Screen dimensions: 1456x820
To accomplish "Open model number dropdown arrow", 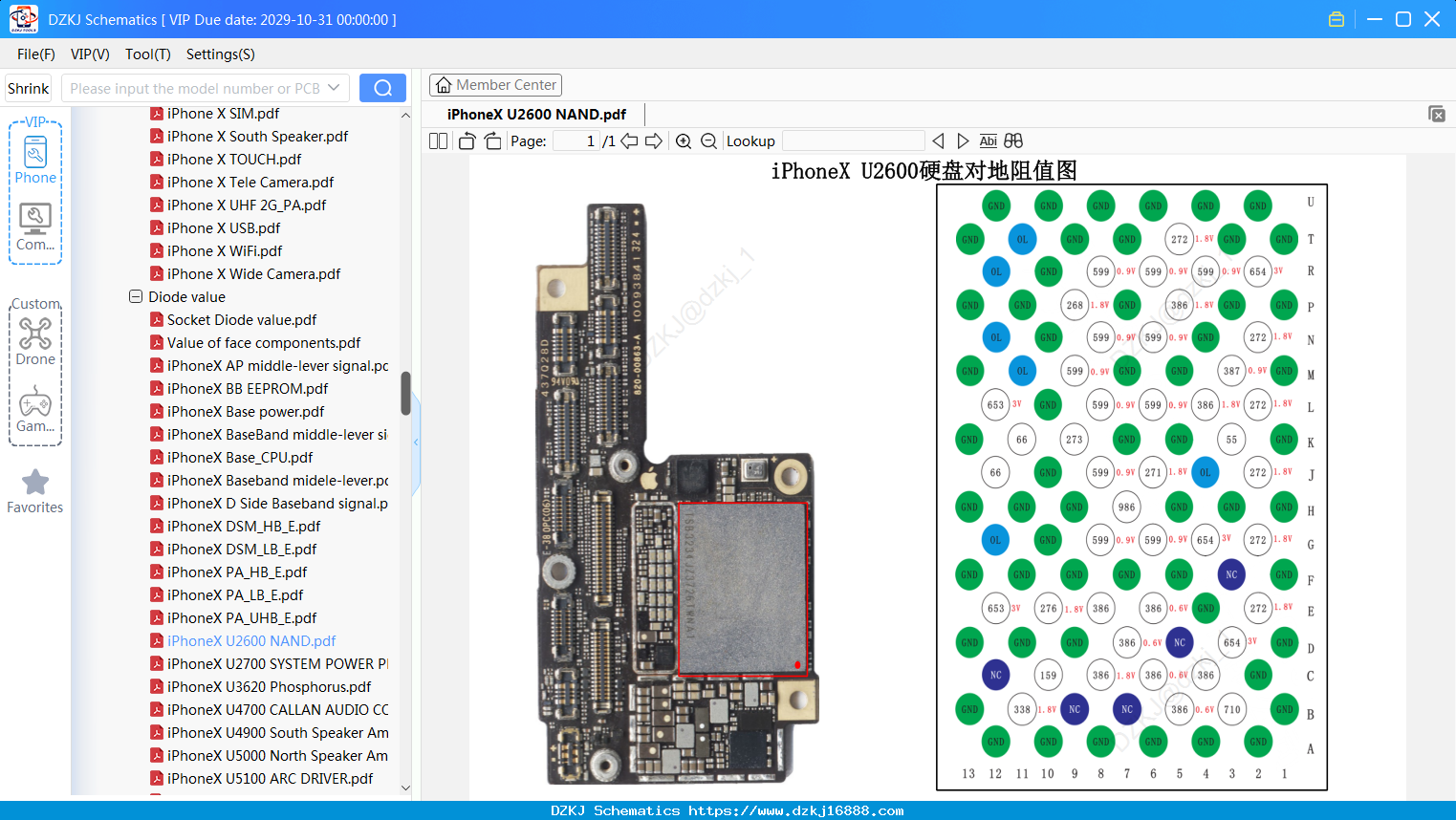I will click(334, 88).
